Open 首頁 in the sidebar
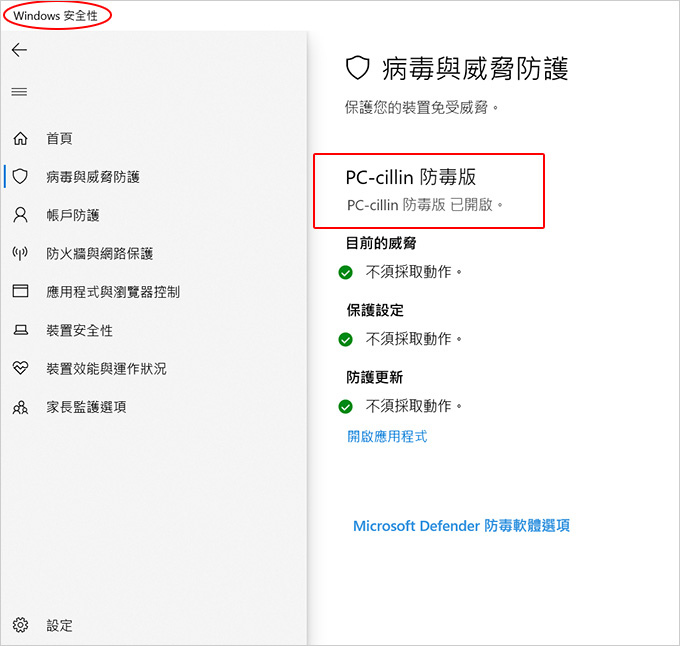Viewport: 680px width, 646px height. (x=59, y=138)
